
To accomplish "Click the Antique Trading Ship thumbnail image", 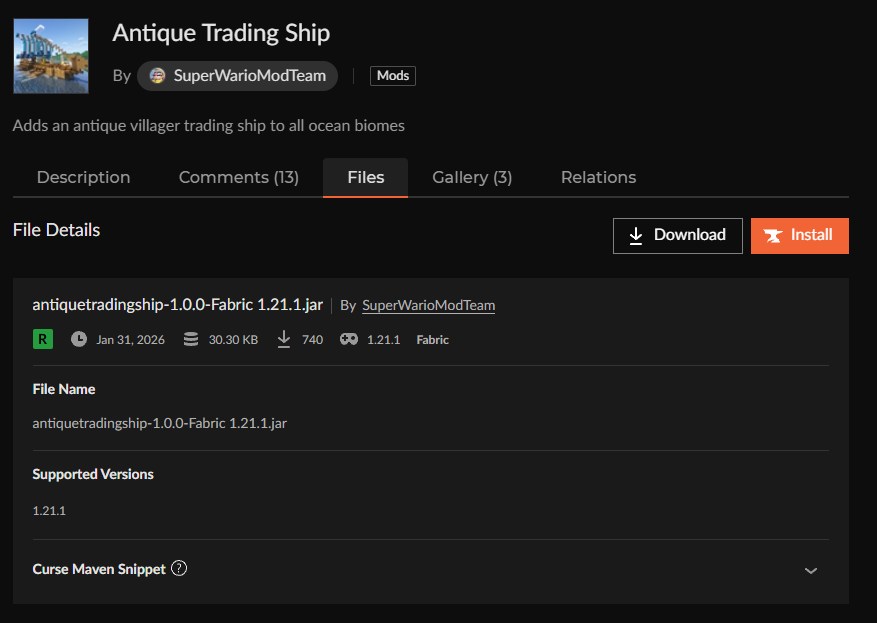I will [x=51, y=55].
